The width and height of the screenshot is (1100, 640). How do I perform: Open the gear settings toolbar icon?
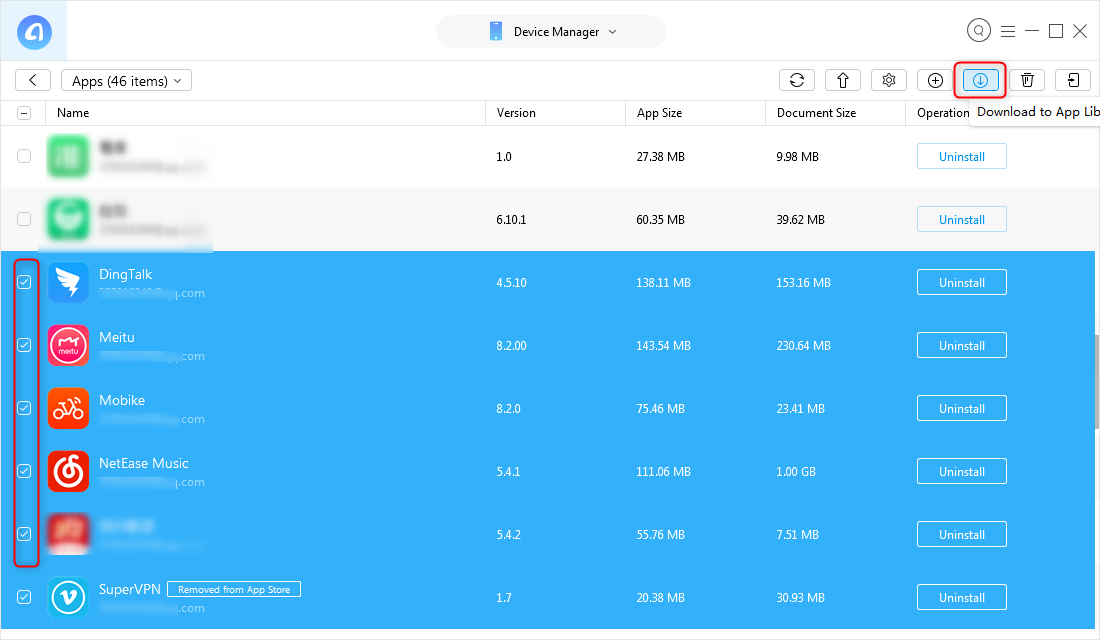[889, 81]
